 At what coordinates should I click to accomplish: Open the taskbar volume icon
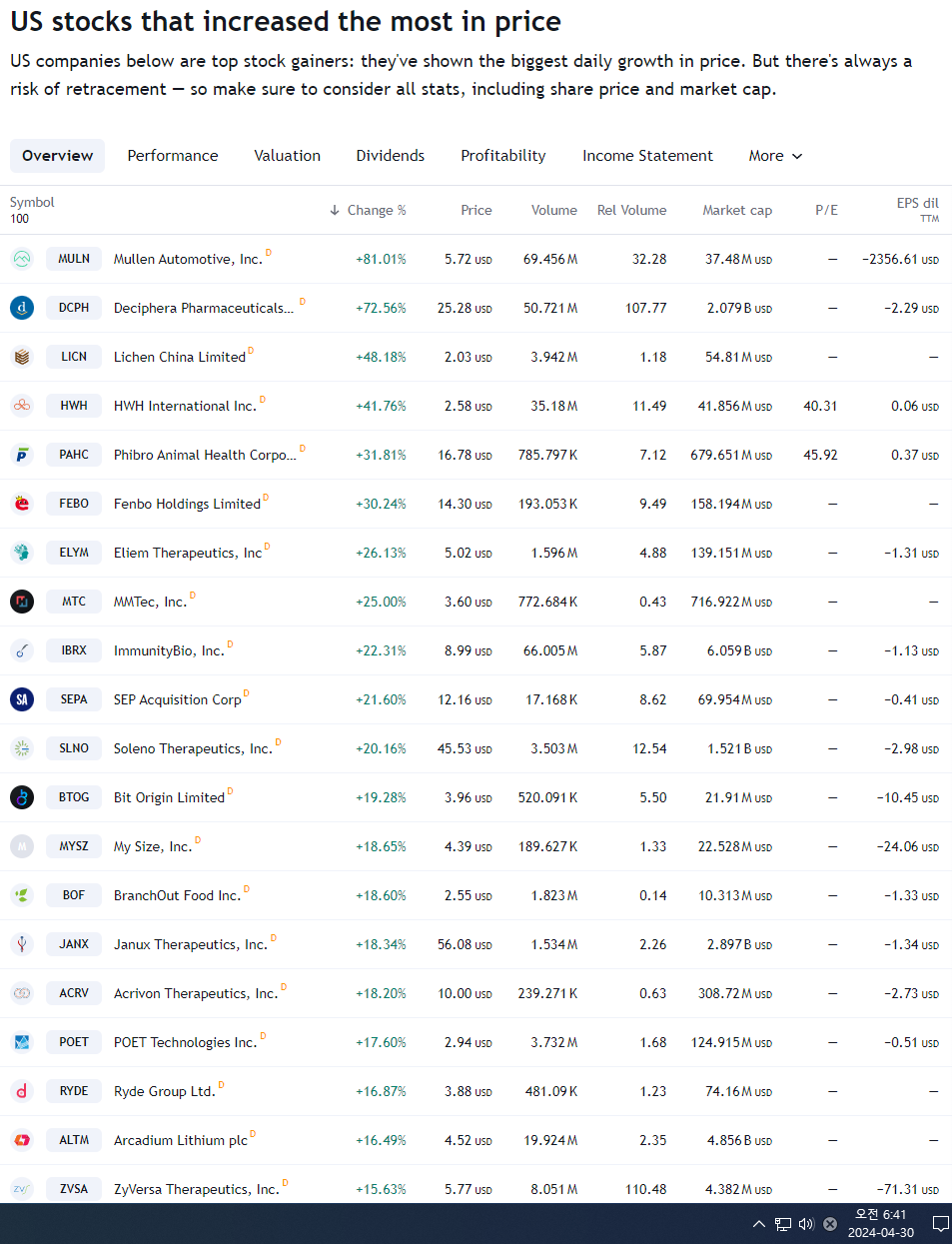pyautogui.click(x=806, y=1224)
